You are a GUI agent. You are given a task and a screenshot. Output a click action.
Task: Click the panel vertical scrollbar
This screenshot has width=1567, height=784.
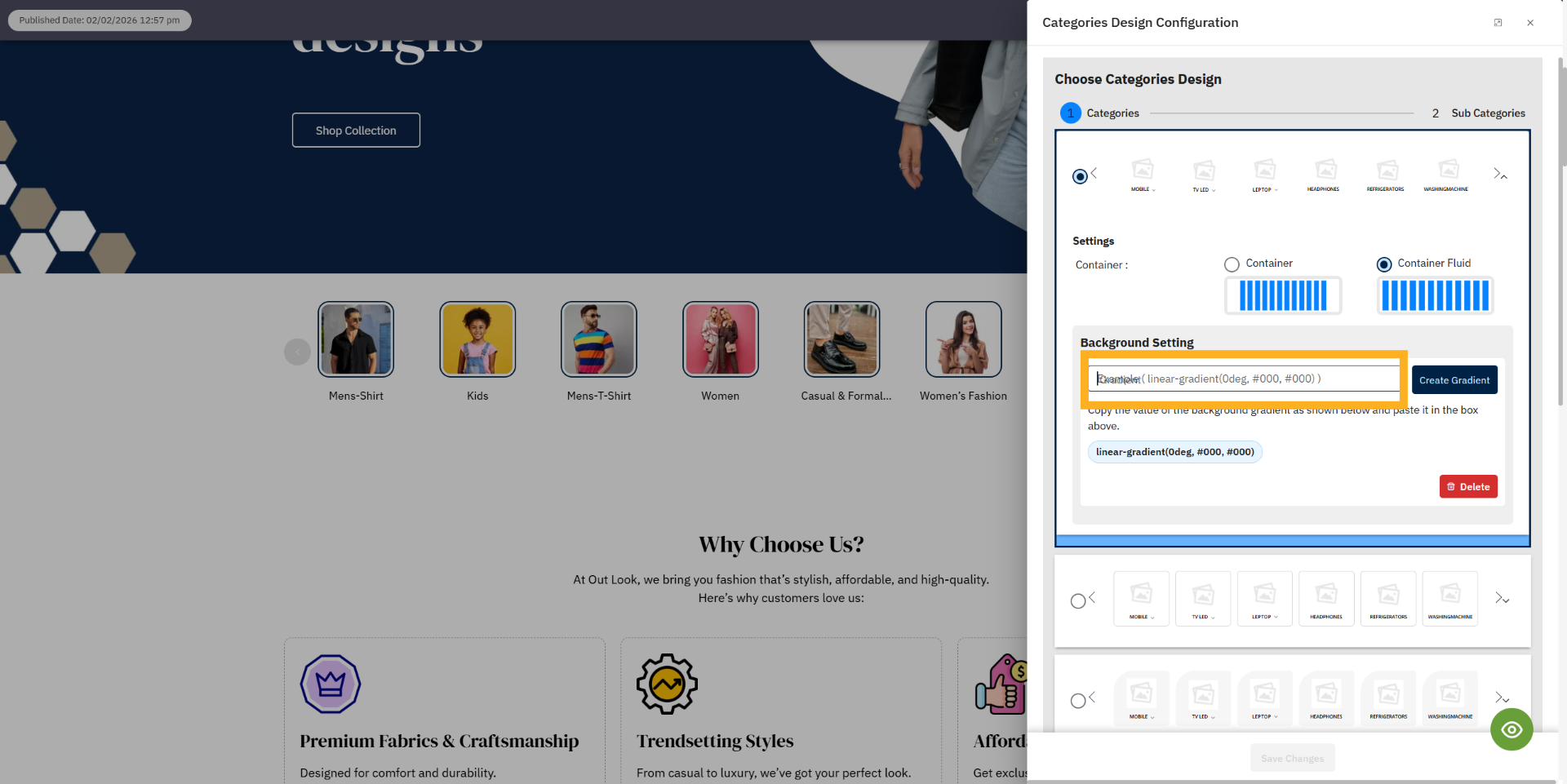coord(1561,233)
